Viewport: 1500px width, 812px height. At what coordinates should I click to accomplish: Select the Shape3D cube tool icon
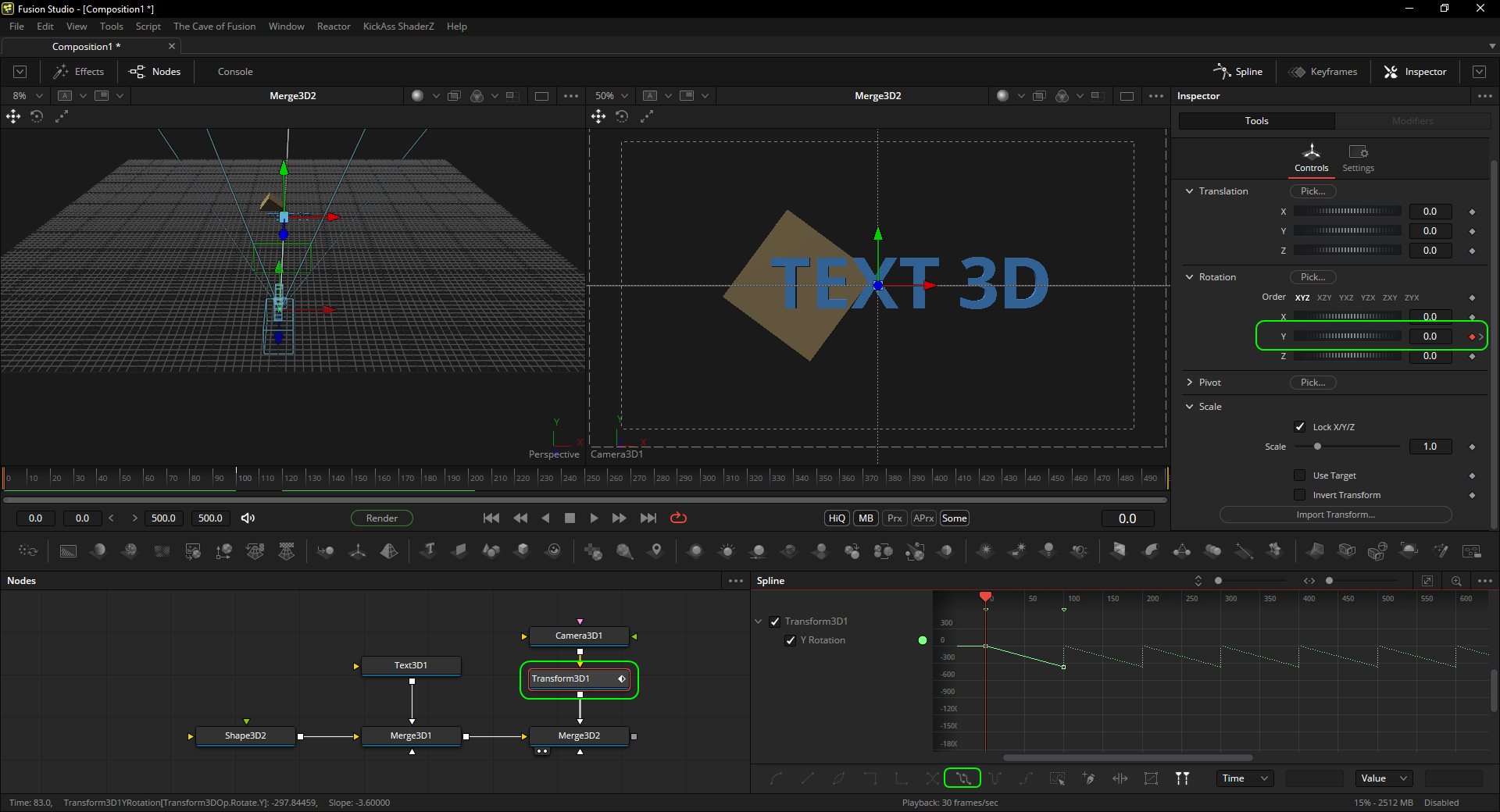[522, 550]
